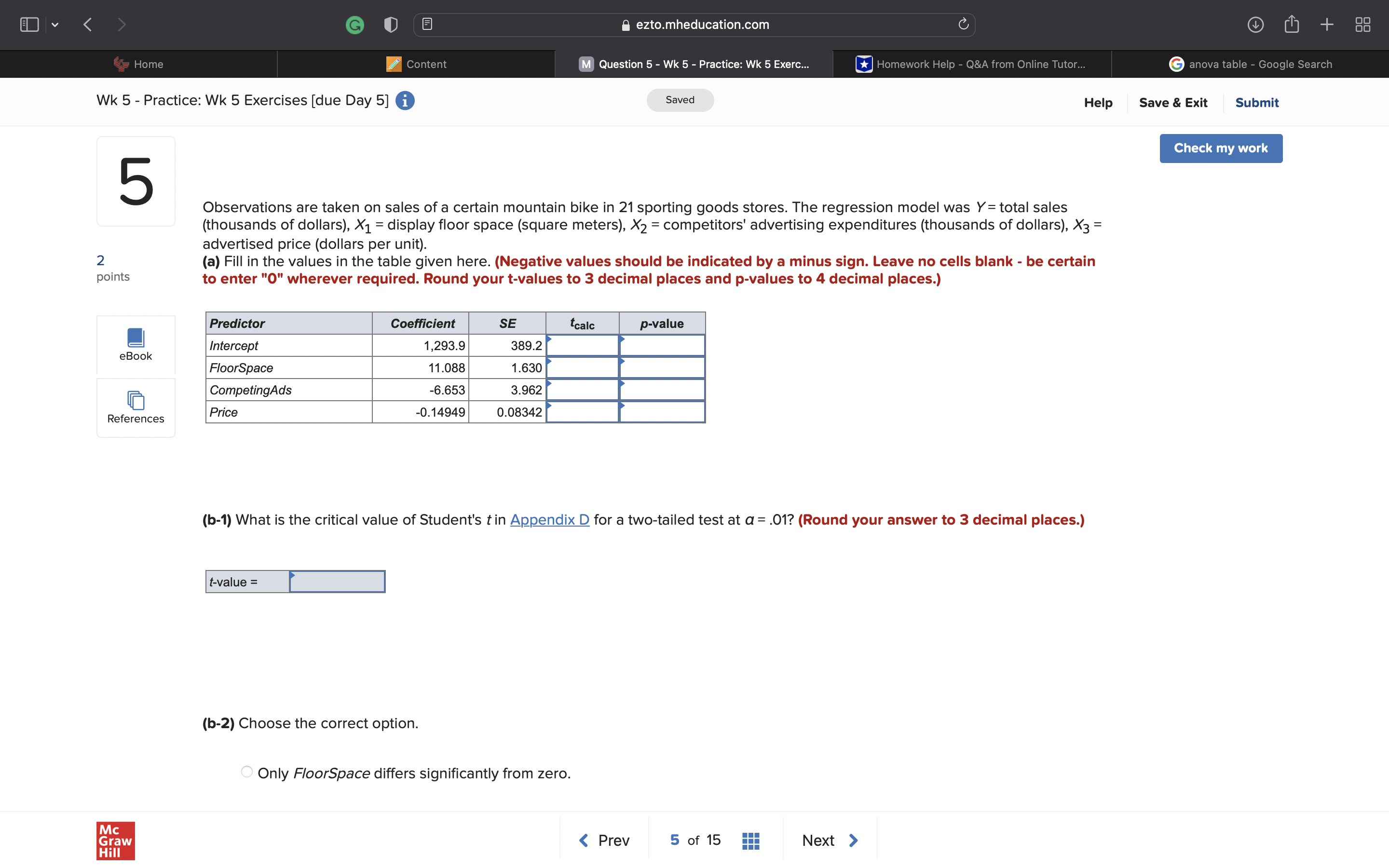
Task: Click the info icon beside the assignment title
Action: (405, 100)
